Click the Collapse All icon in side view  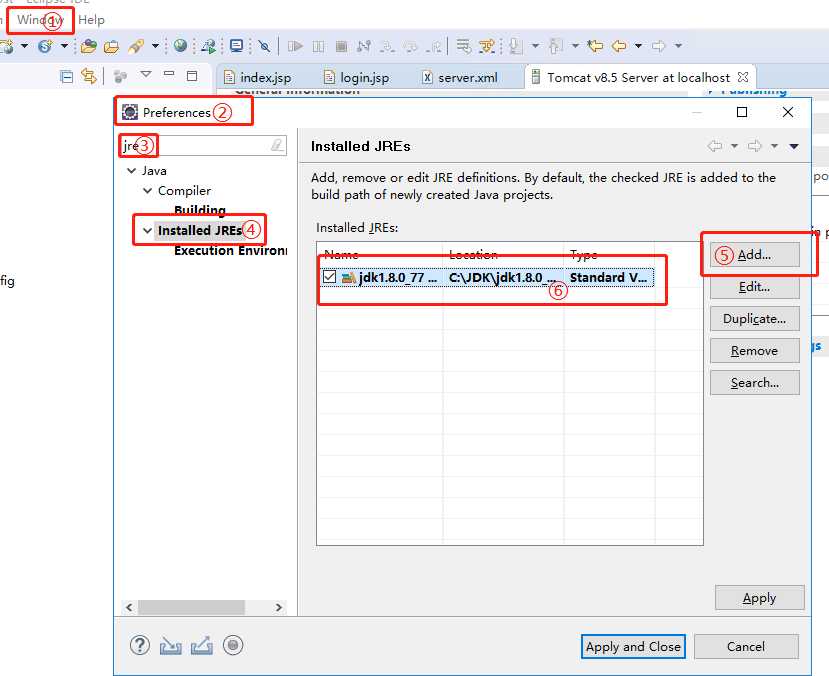(x=67, y=77)
